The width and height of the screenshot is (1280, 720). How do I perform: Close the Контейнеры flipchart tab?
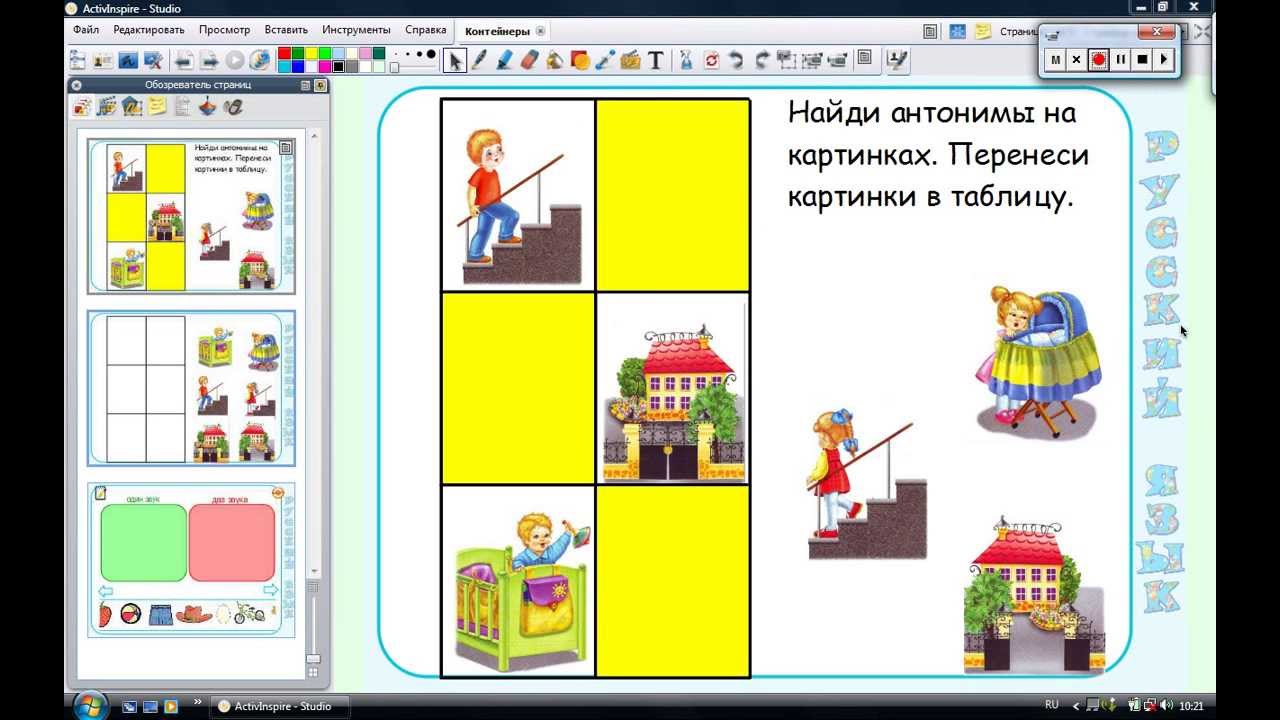[541, 31]
